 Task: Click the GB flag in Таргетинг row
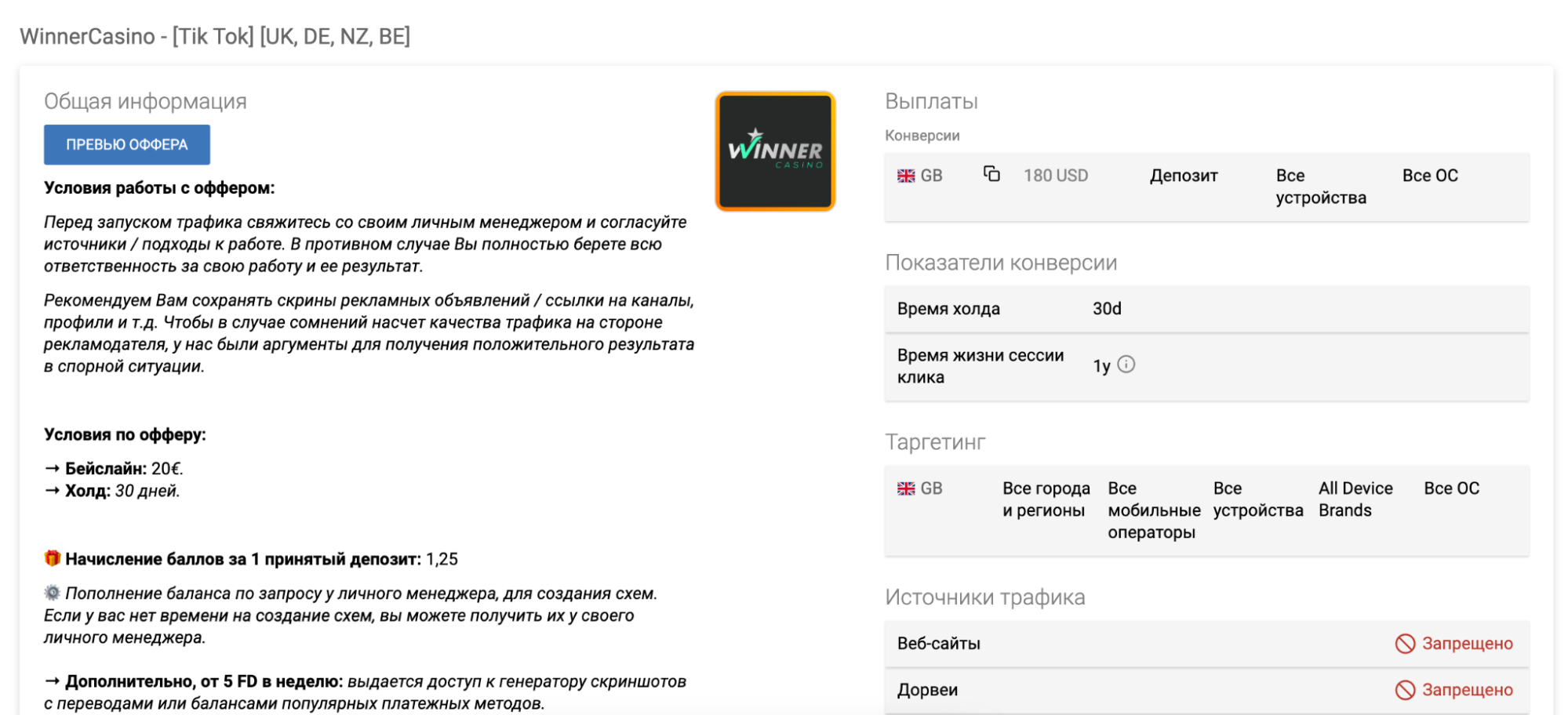906,488
